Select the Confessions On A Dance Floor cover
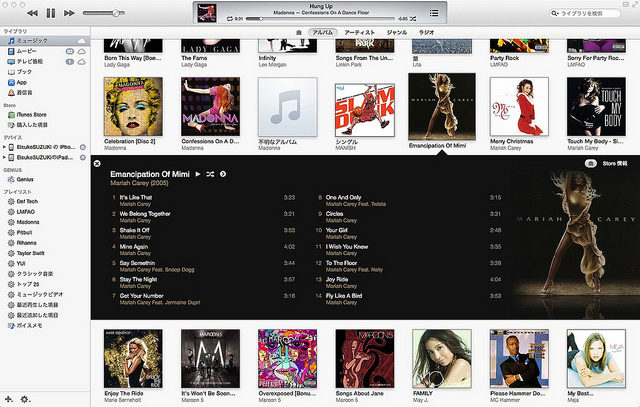The image size is (640, 407). (x=210, y=107)
